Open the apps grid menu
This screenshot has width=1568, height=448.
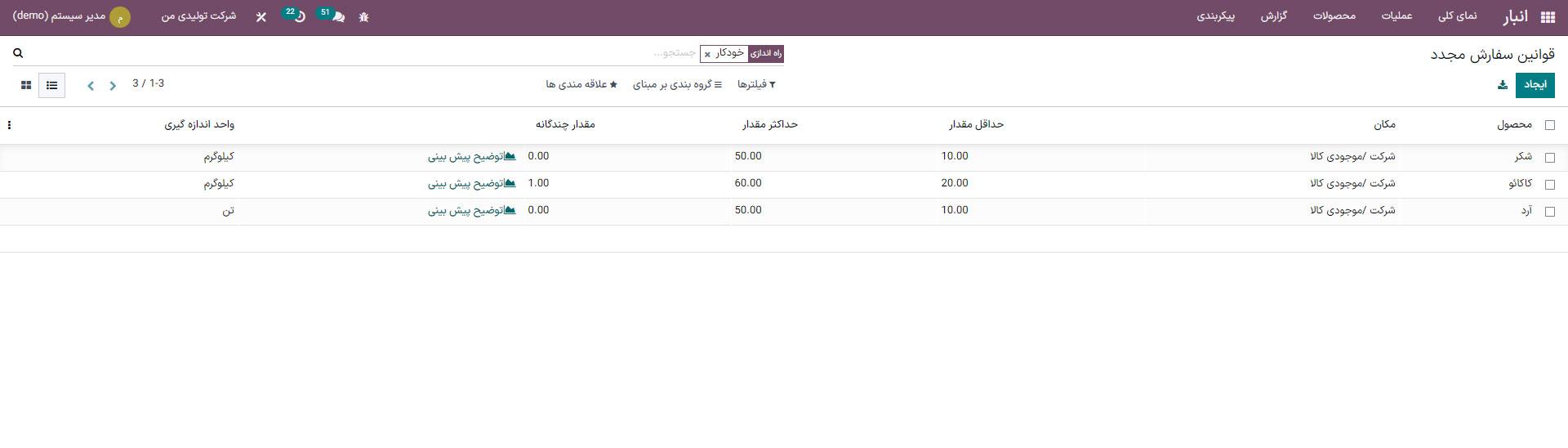coord(1547,17)
